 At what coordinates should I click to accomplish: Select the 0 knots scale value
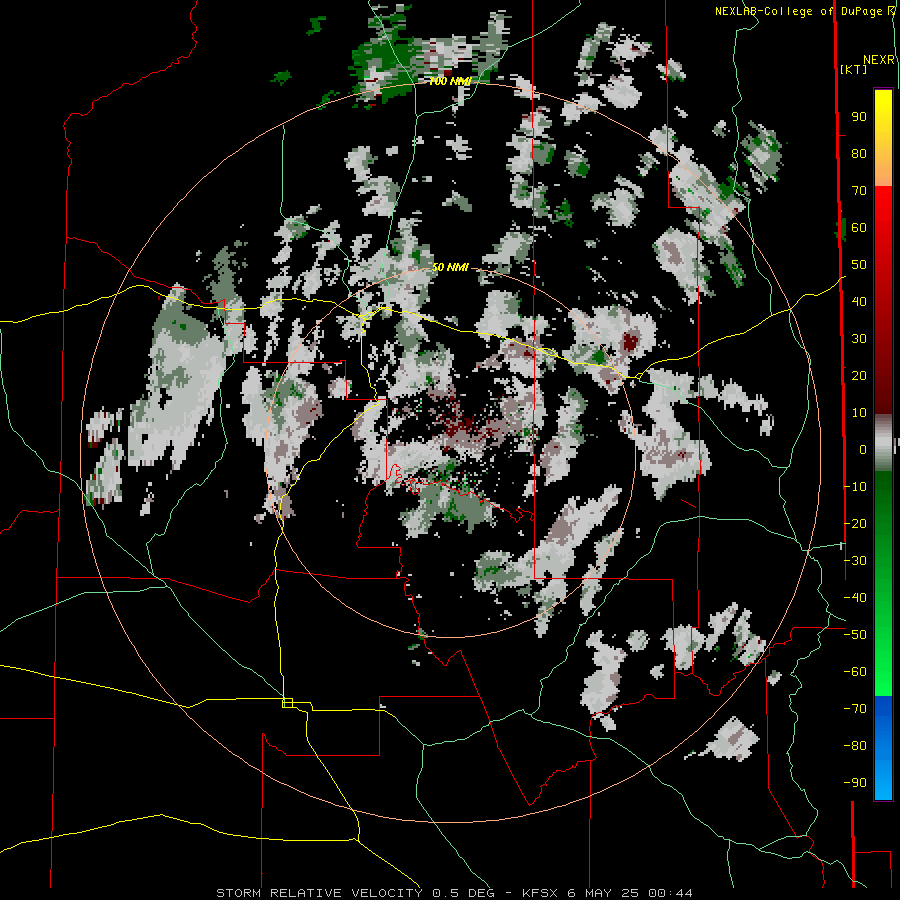coord(863,450)
